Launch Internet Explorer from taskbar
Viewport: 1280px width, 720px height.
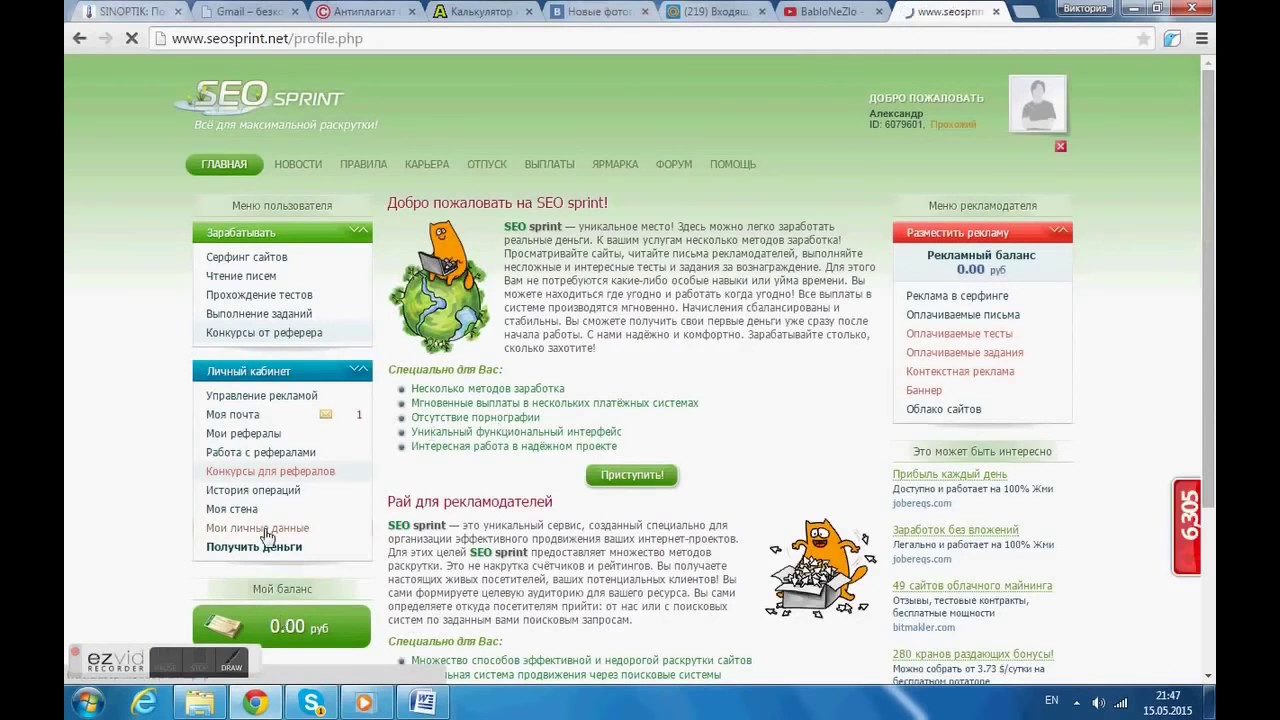coord(144,702)
